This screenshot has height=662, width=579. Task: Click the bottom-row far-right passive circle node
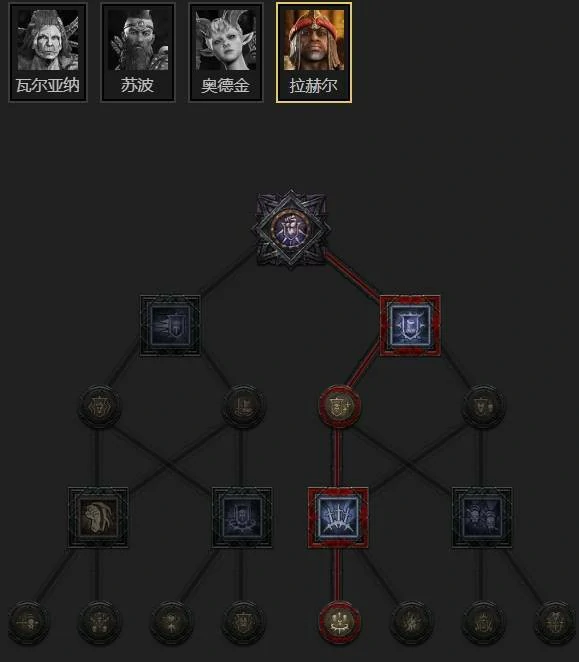pyautogui.click(x=555, y=622)
